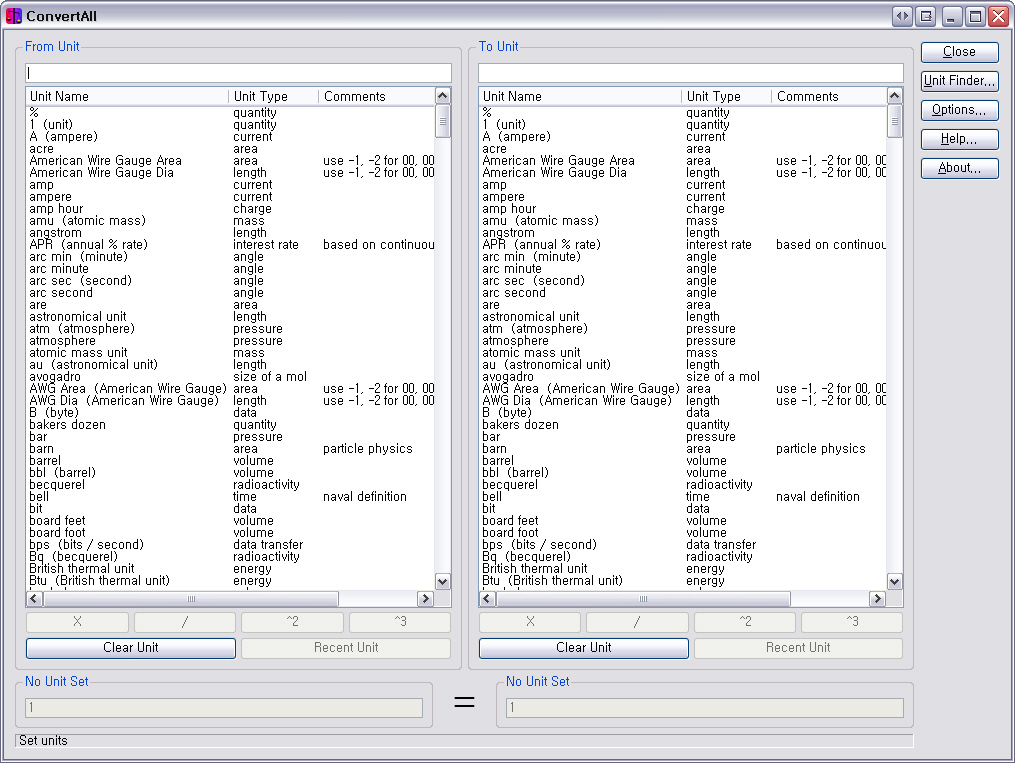Viewport: 1015px width, 763px height.
Task: Select "becquerel" in the To Unit list
Action: pos(510,485)
